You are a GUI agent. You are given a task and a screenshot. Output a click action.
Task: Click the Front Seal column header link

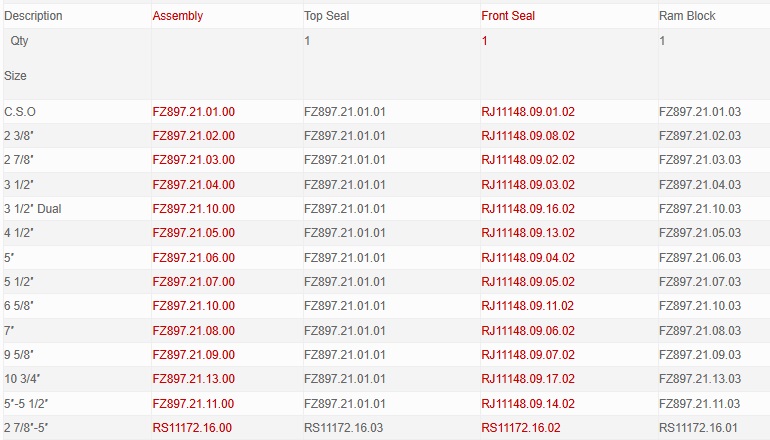(509, 16)
